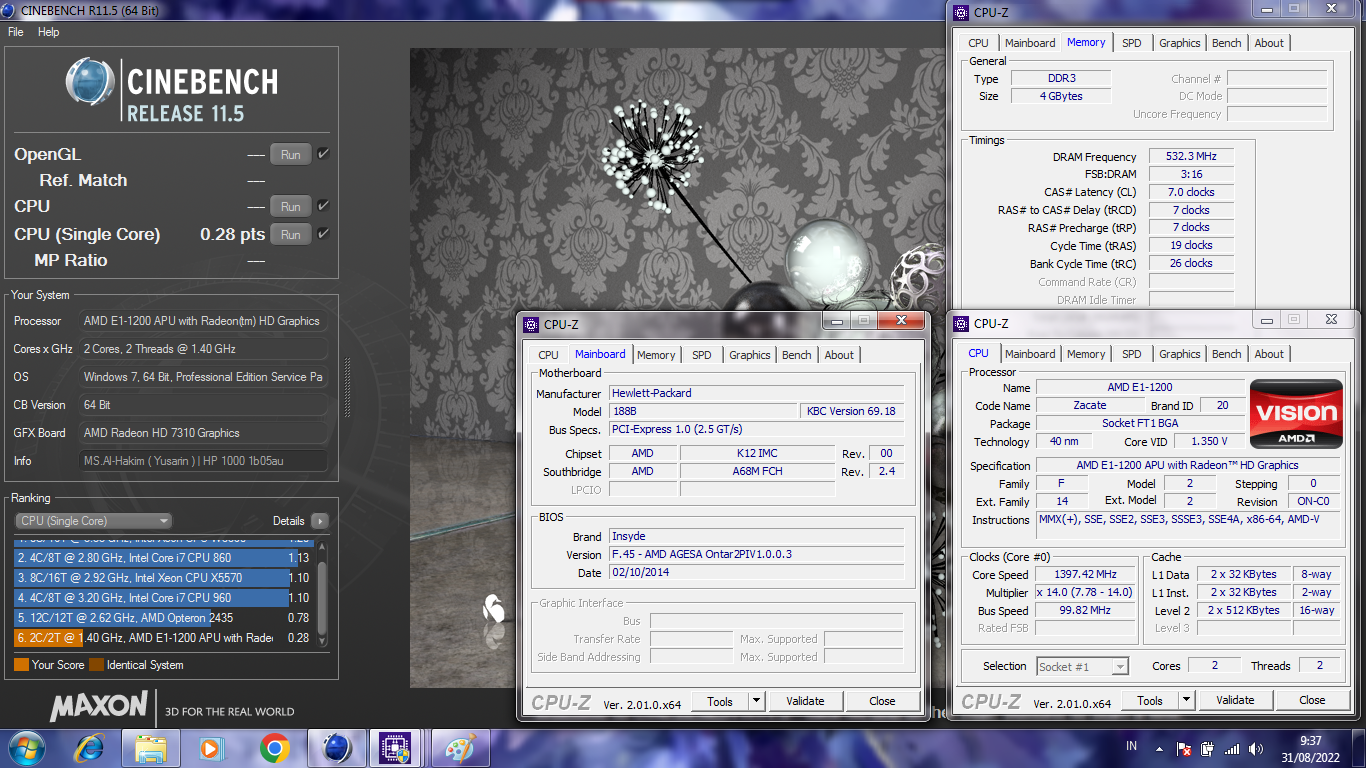Open the network signal tray icon
Viewport: 1366px width, 768px height.
click(x=1232, y=748)
